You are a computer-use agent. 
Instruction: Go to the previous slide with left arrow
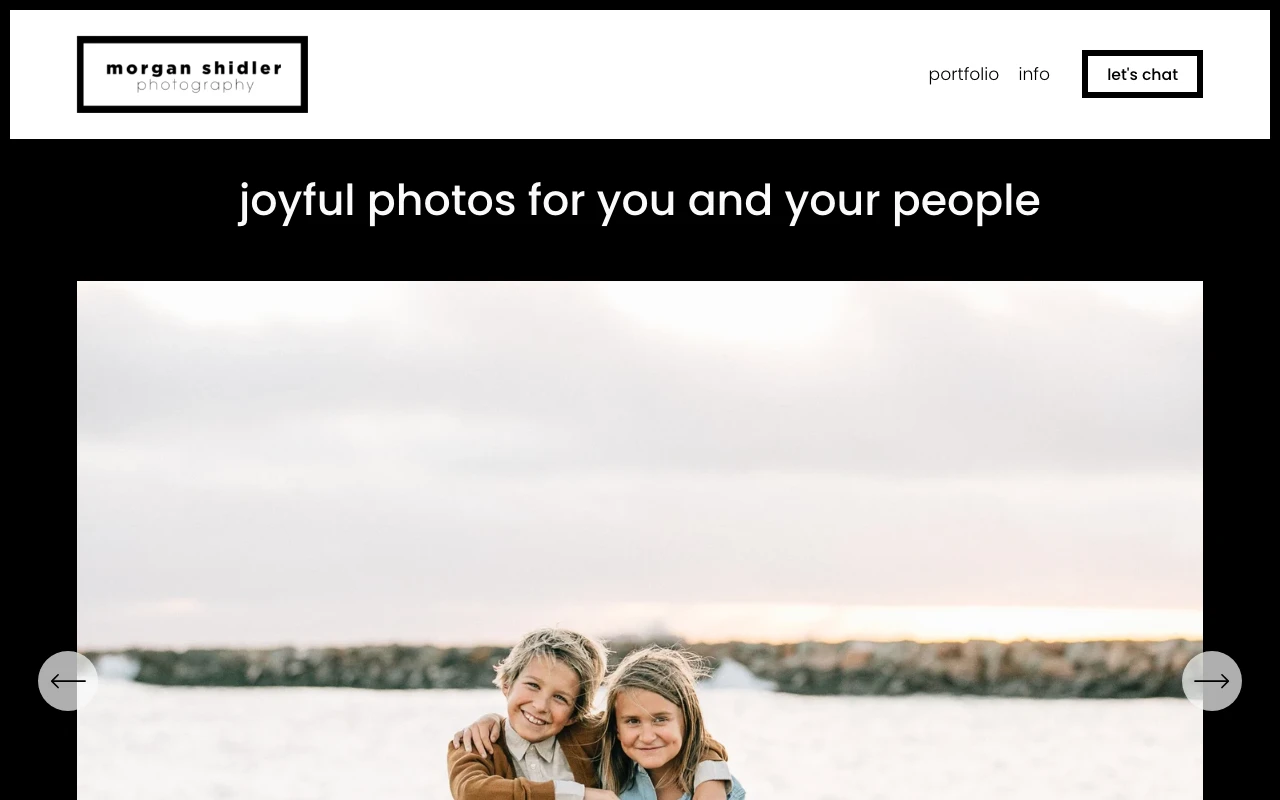click(68, 681)
